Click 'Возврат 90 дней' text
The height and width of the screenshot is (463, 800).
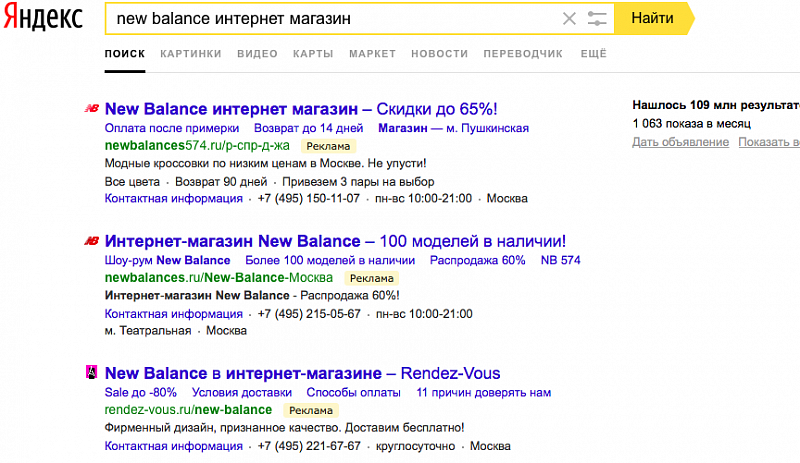tap(221, 182)
